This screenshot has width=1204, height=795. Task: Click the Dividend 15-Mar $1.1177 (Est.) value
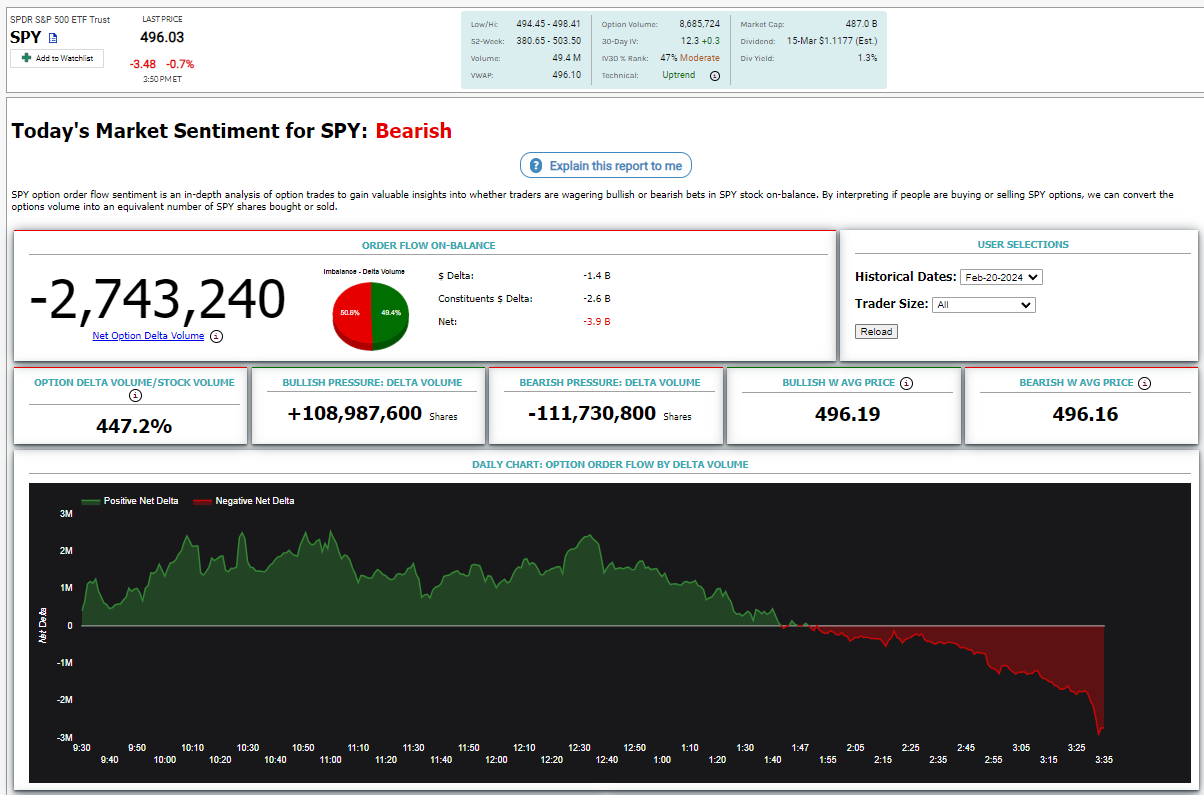(833, 41)
